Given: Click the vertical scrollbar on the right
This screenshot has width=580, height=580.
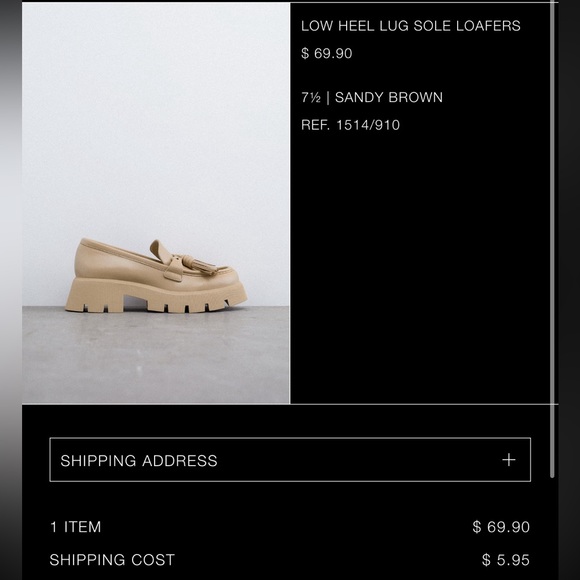Looking at the screenshot, I should [552, 239].
